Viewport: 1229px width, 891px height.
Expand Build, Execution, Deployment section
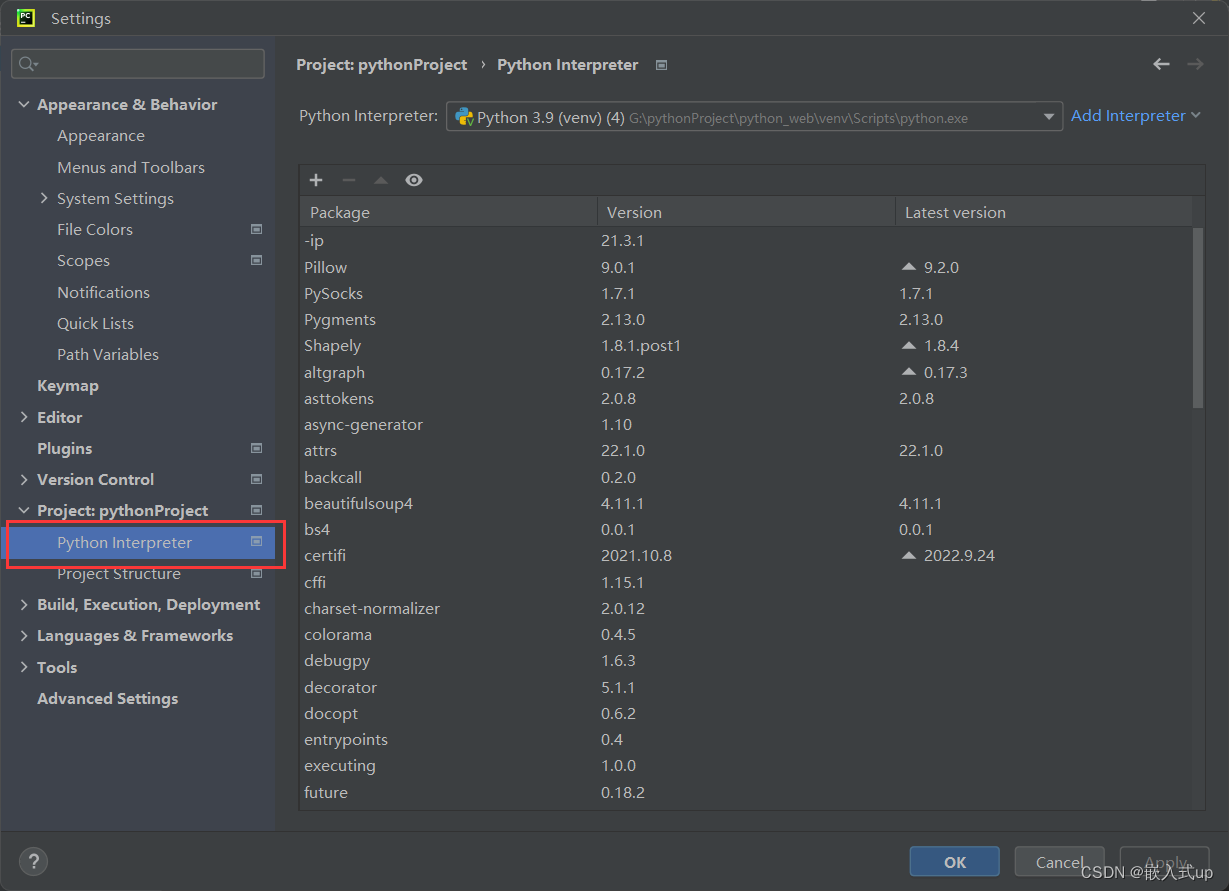[x=24, y=604]
